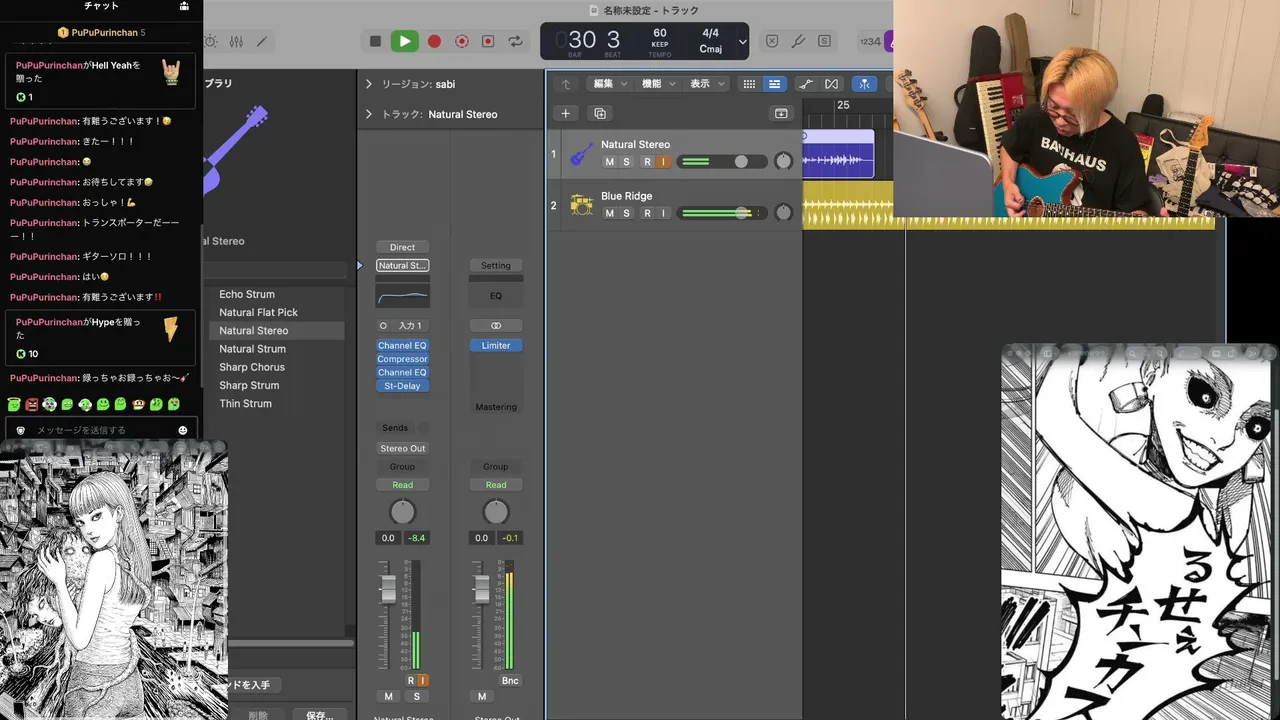Expand the トラック: Natural Stereo section
This screenshot has height=720, width=1280.
(368, 114)
